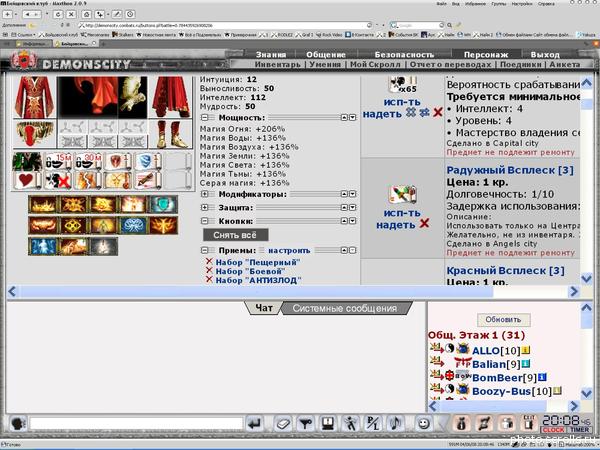Click the up arrow in Мощность header
Screen dimensions: 600x450
344,117
